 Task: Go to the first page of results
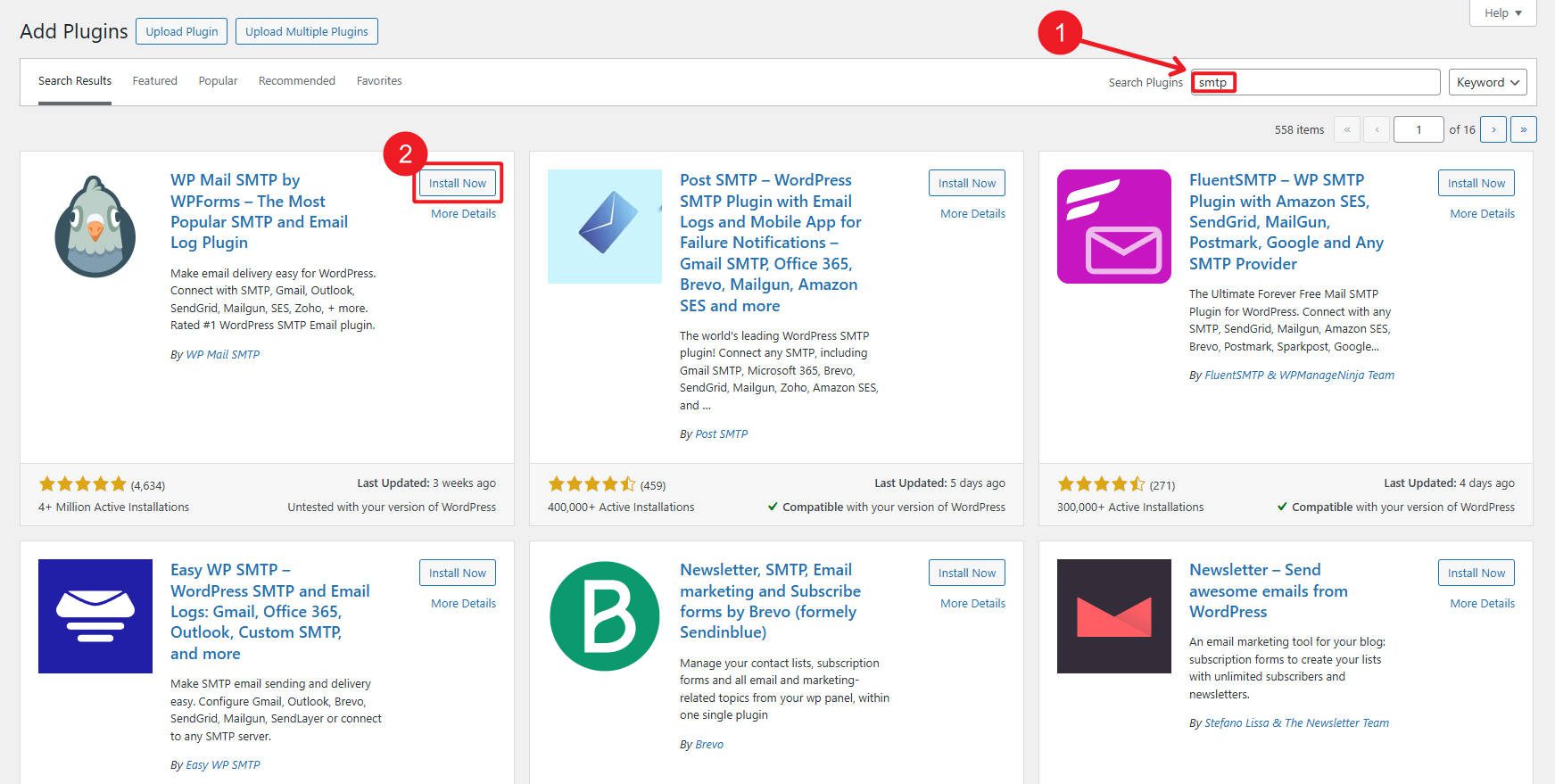(1347, 129)
